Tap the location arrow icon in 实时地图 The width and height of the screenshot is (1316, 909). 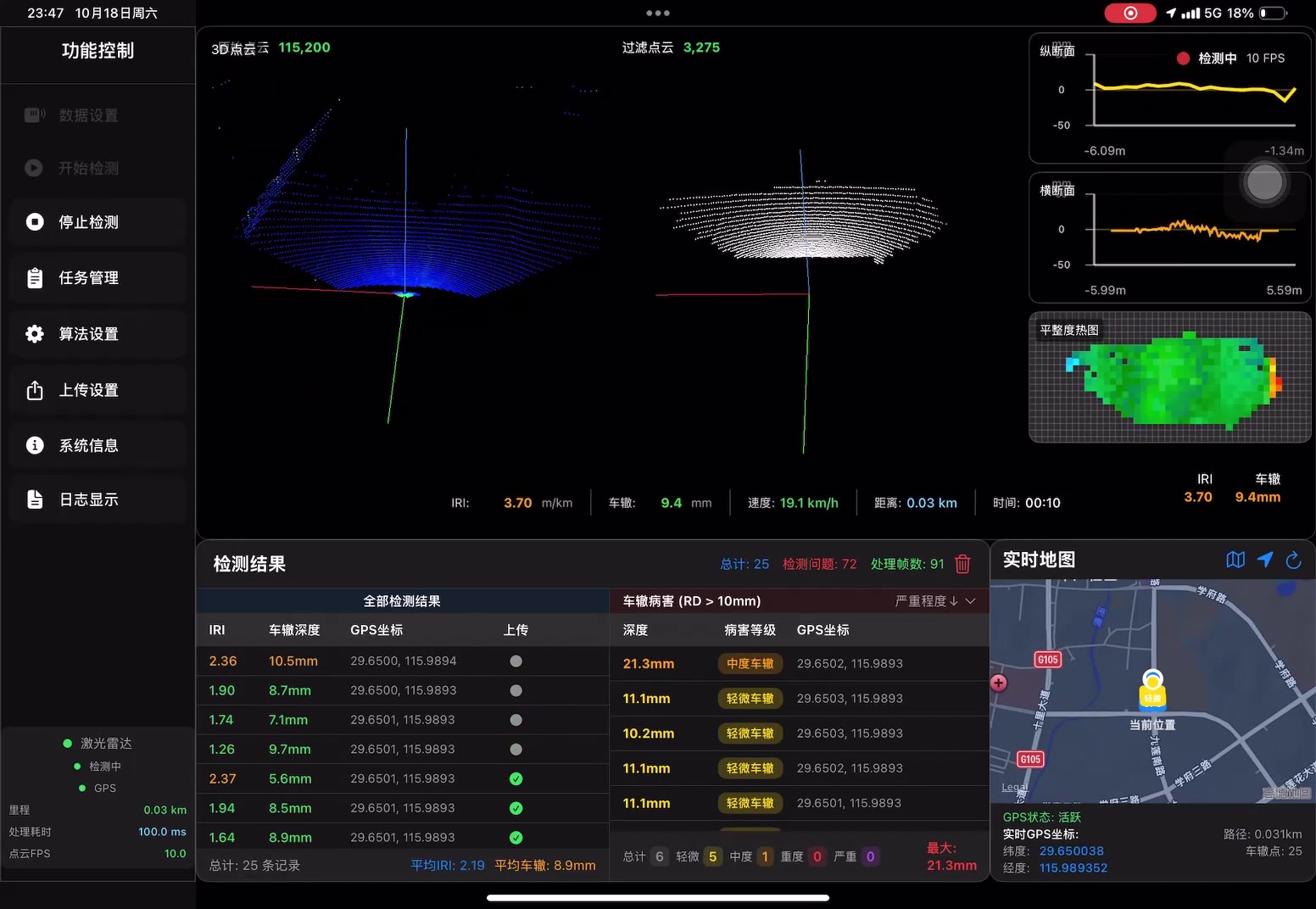click(x=1265, y=560)
